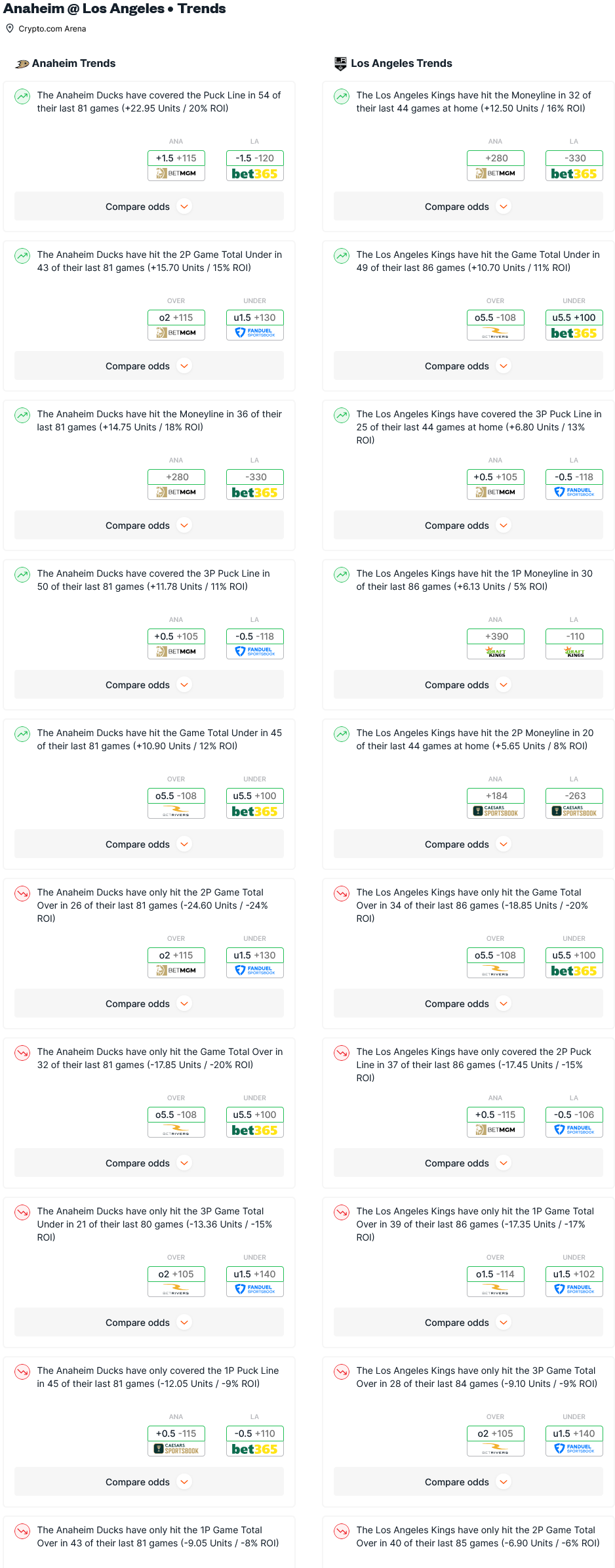Click bet365 logo under Kings Moneyline -330 home trend
This screenshot has width=615, height=1568.
point(574,174)
